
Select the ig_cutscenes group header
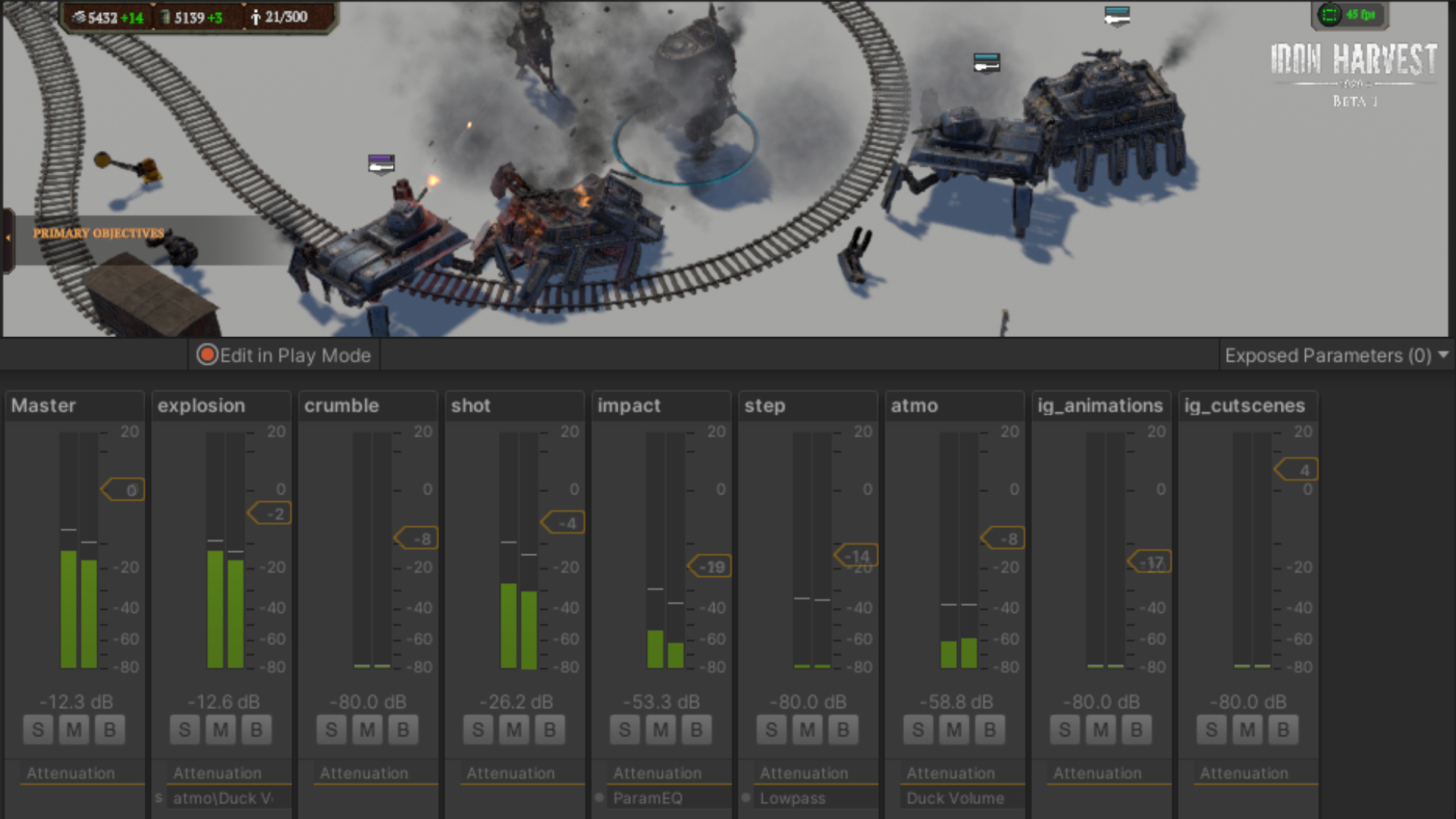pyautogui.click(x=1244, y=406)
